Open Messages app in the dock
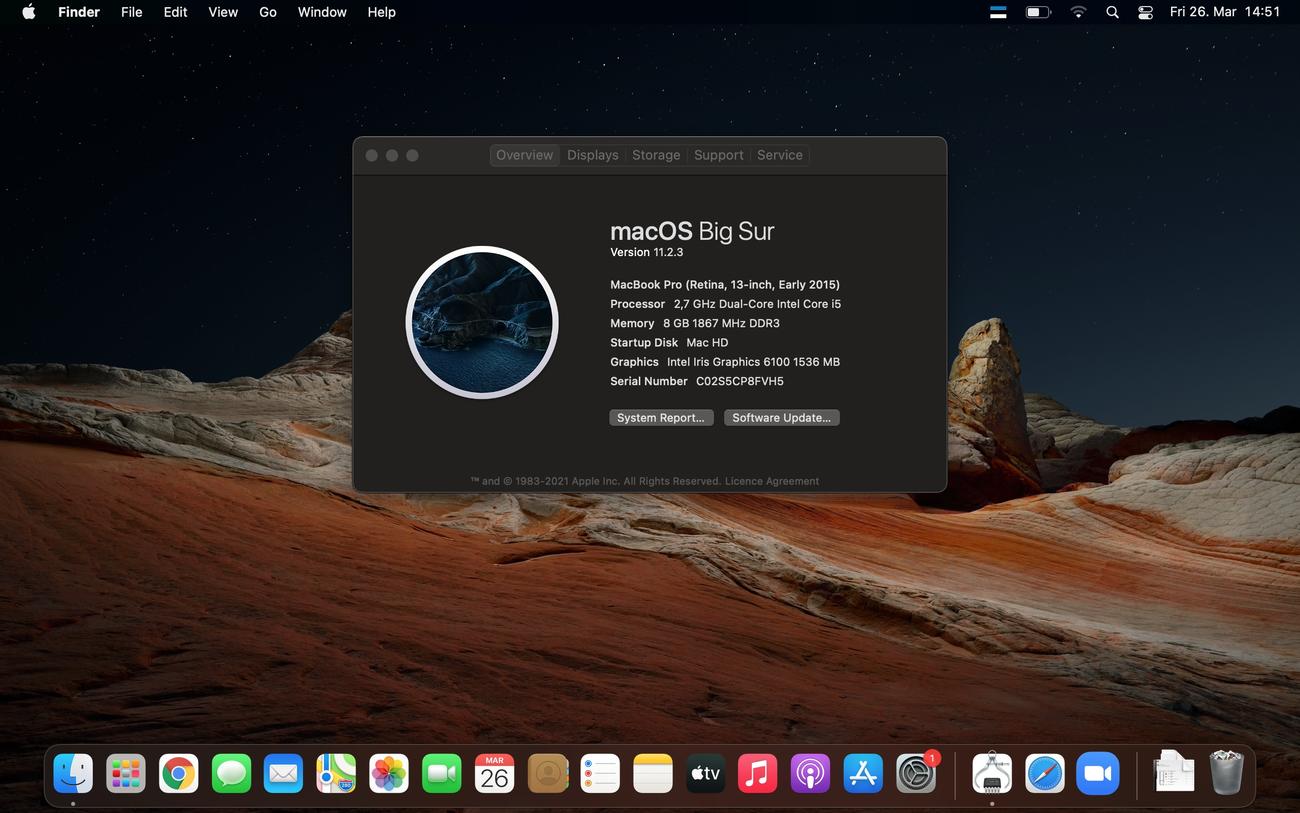 tap(231, 773)
